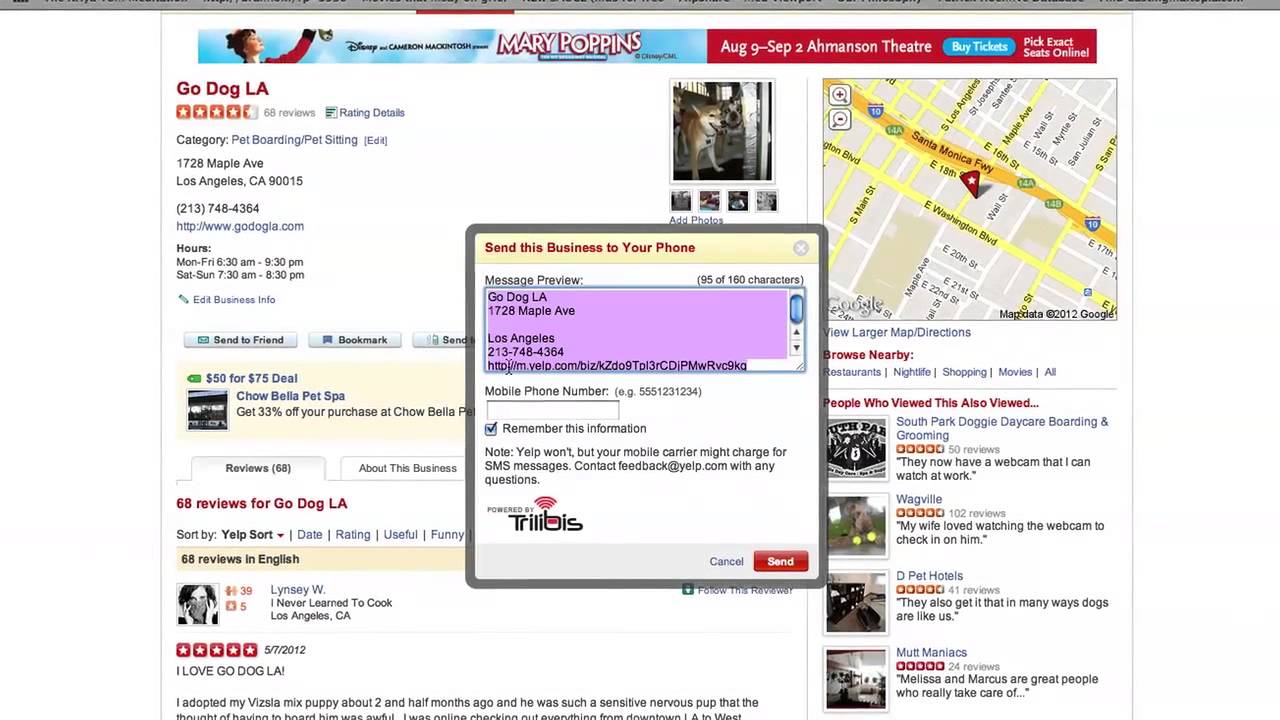Open the Wagville business link
The width and height of the screenshot is (1280, 720).
pos(919,499)
